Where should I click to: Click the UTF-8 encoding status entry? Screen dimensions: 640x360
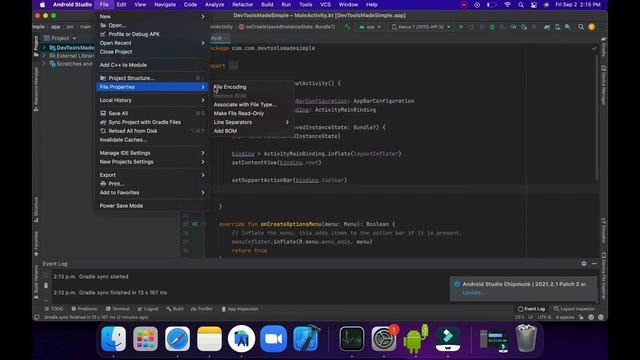click(544, 317)
